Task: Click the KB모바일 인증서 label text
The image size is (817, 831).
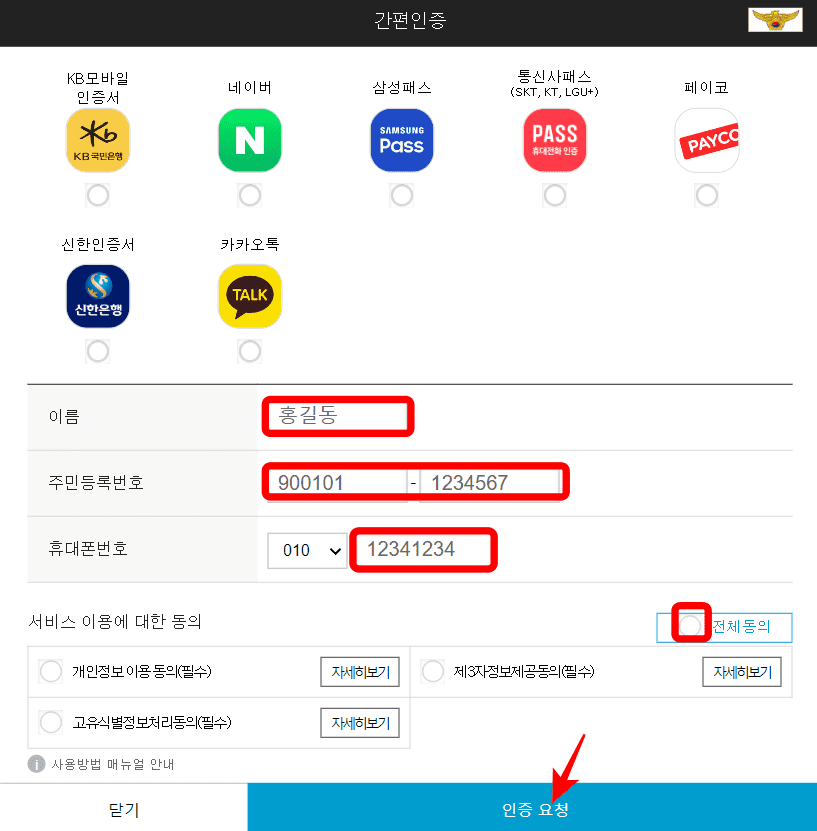Action: [98, 88]
